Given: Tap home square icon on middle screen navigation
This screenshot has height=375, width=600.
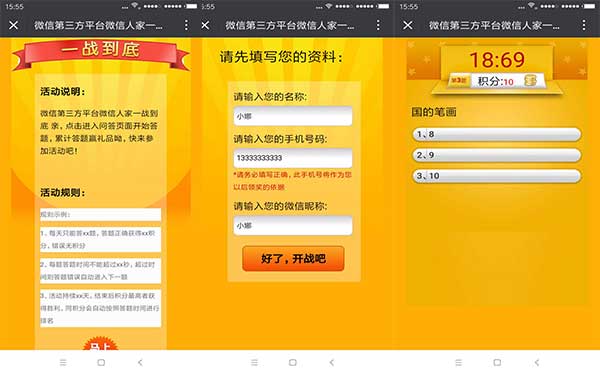Looking at the screenshot, I should coord(293,362).
